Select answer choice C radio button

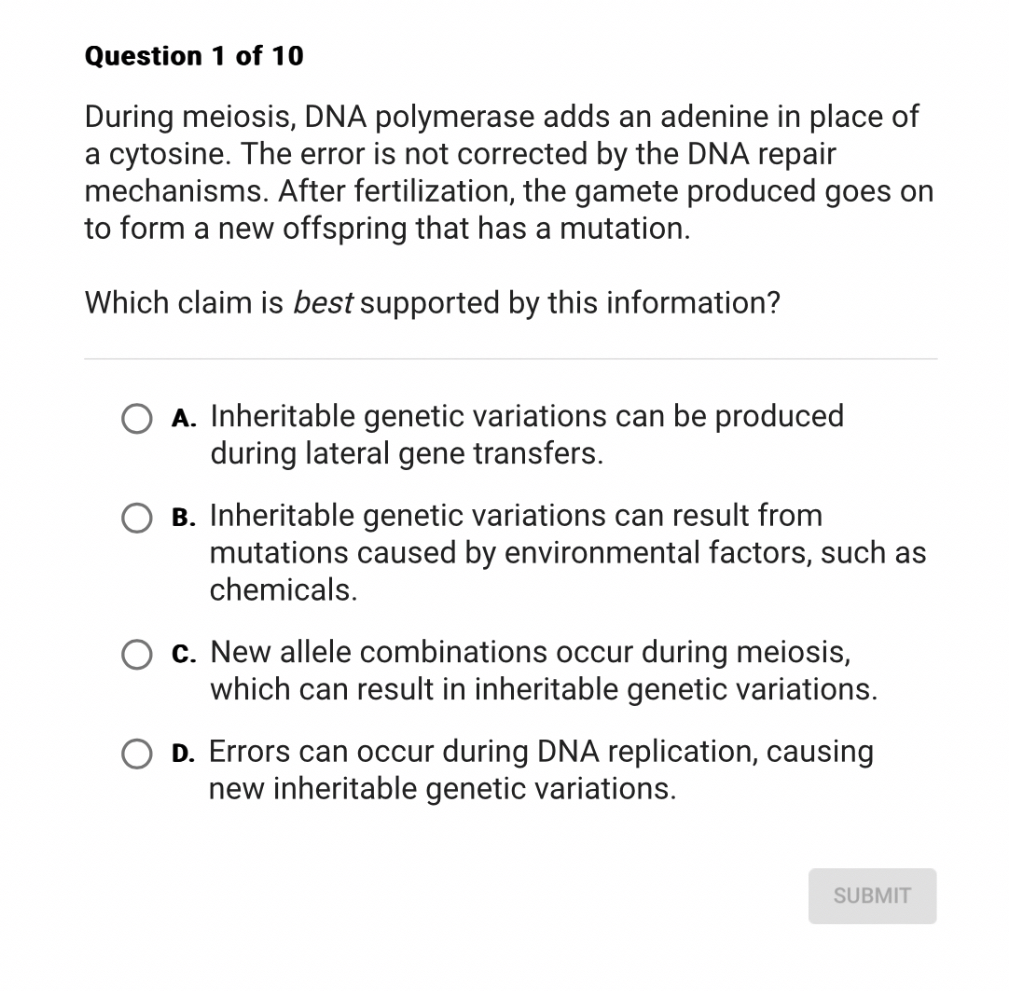(136, 654)
